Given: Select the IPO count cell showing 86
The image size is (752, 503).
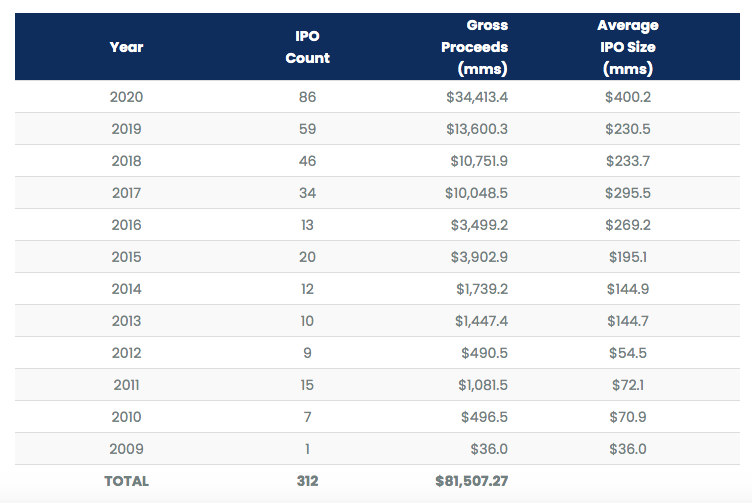Looking at the screenshot, I should pos(307,97).
